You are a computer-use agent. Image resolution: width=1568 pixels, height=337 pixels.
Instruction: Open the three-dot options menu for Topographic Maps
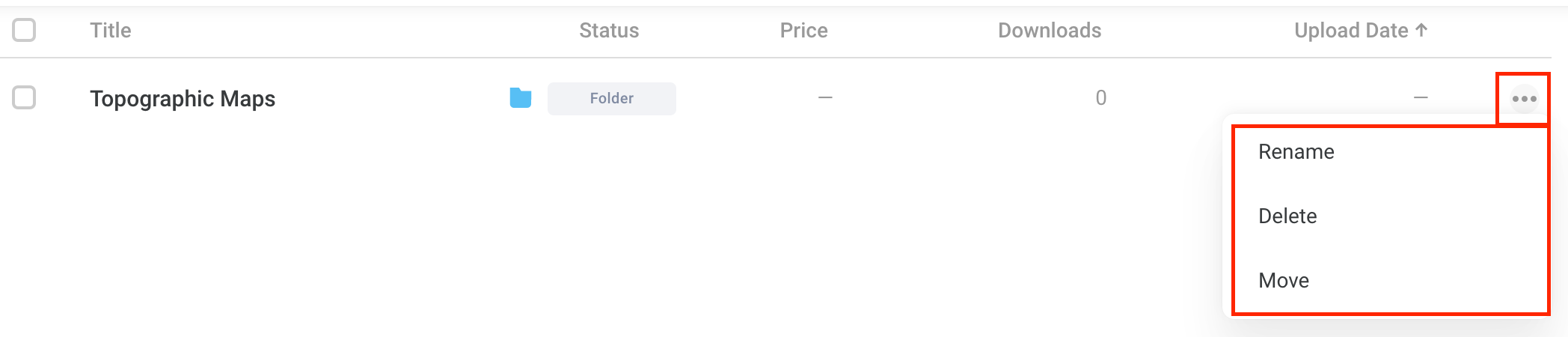(x=1524, y=99)
